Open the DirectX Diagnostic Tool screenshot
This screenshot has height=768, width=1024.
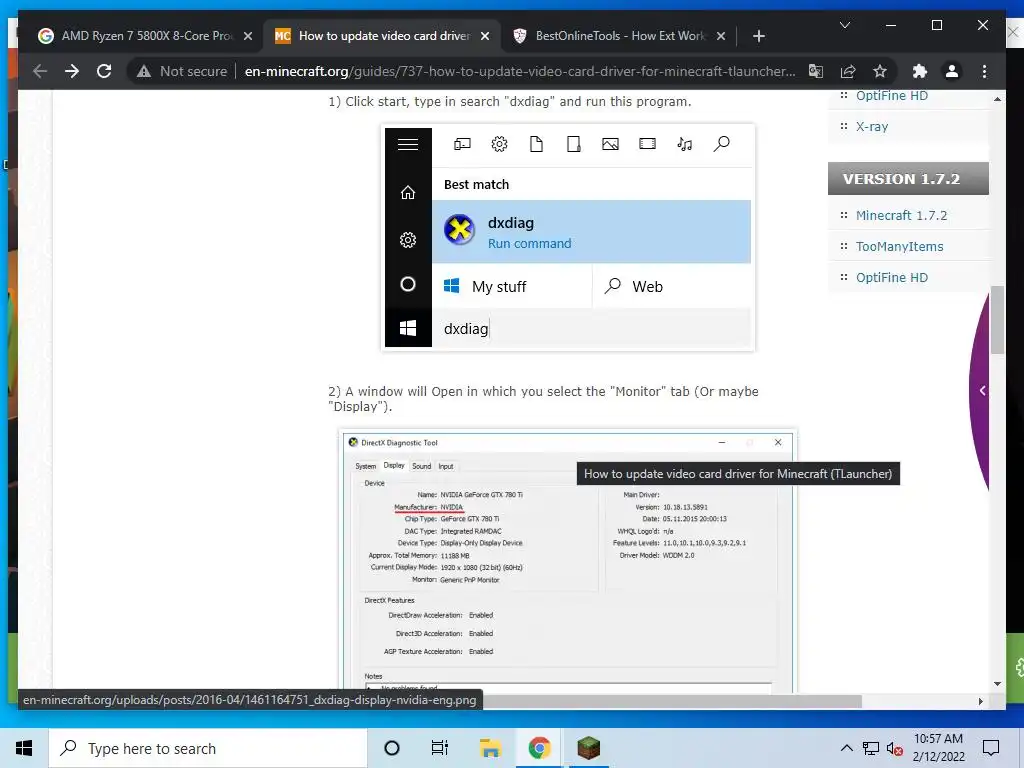point(568,560)
